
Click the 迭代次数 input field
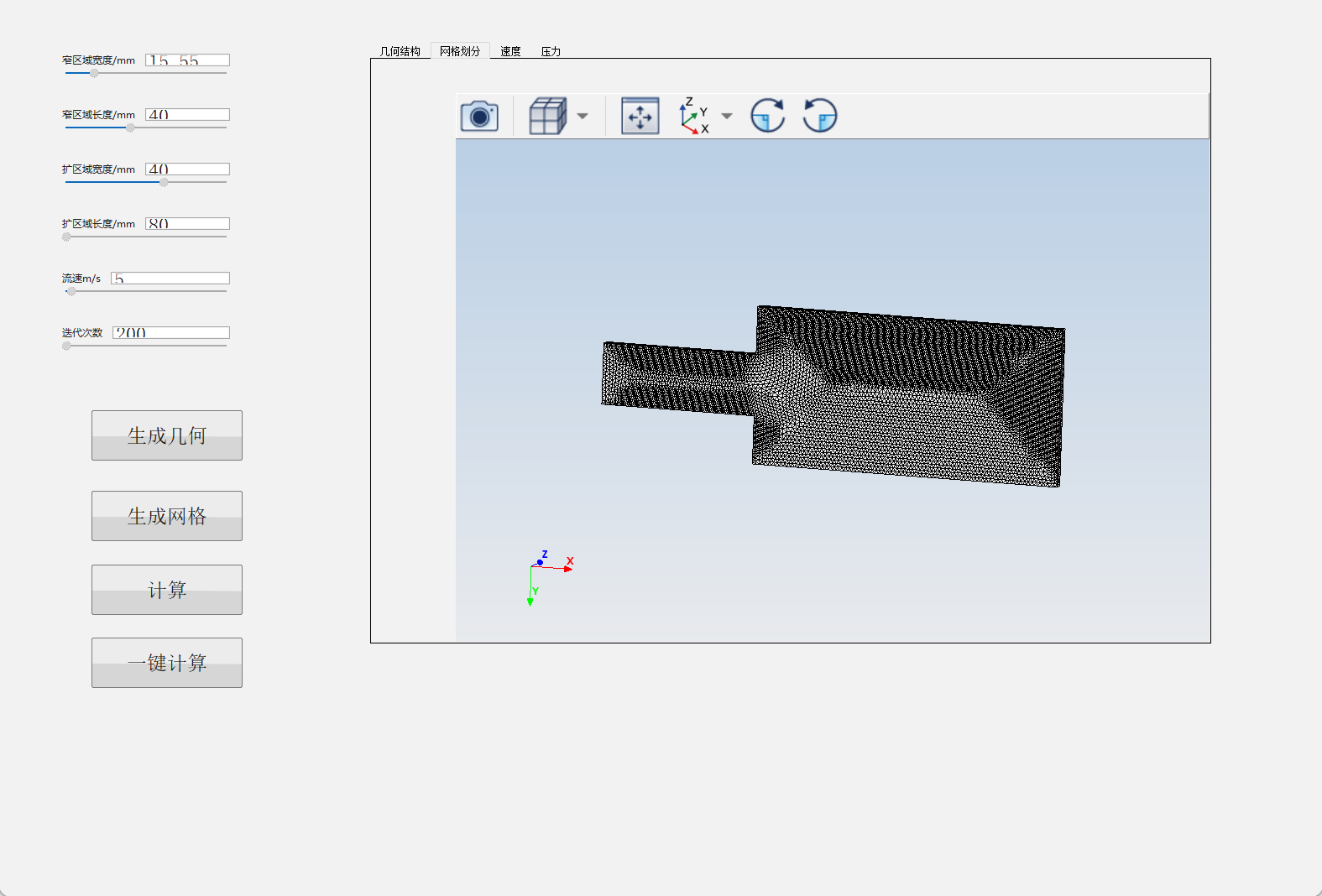(x=171, y=333)
